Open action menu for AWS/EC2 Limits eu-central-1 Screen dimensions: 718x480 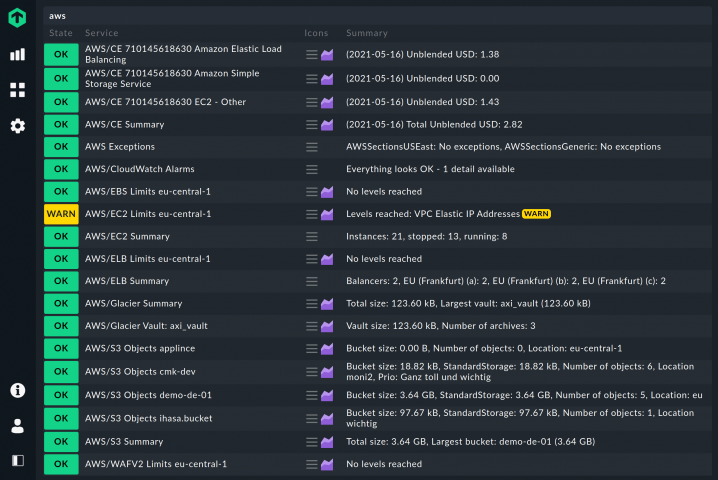pos(312,214)
